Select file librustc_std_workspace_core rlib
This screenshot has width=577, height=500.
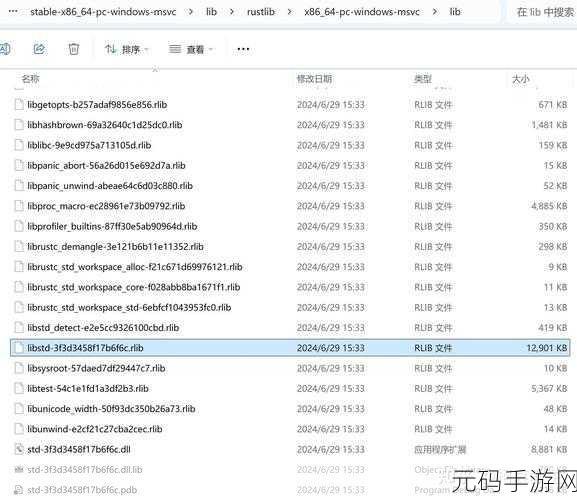pos(134,287)
